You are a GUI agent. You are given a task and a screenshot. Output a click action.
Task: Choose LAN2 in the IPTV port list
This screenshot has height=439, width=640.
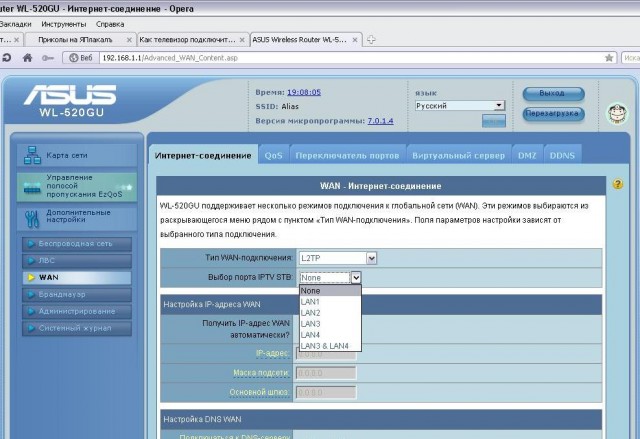330,313
